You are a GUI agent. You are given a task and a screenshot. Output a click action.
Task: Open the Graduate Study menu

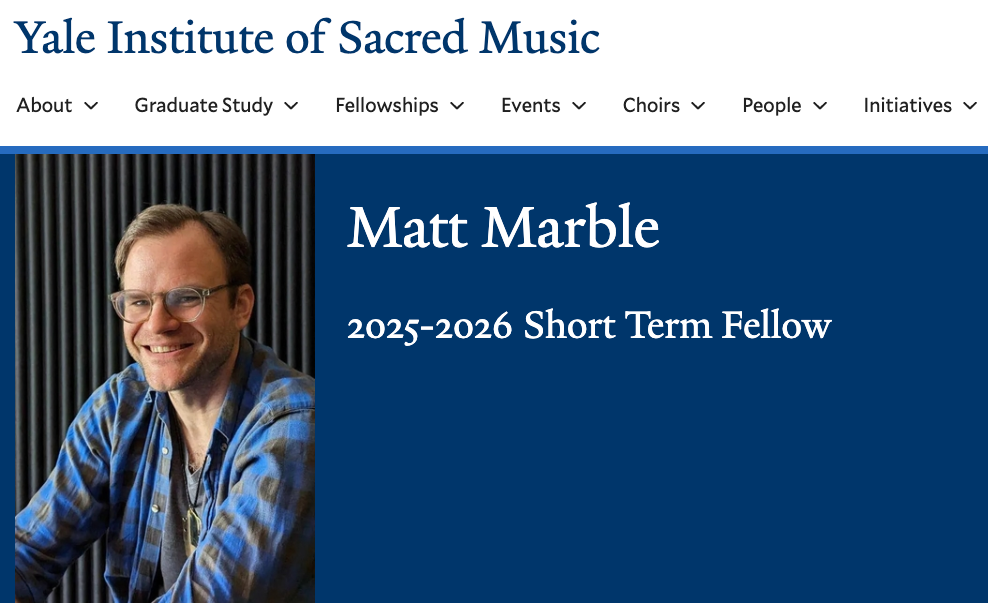point(203,105)
